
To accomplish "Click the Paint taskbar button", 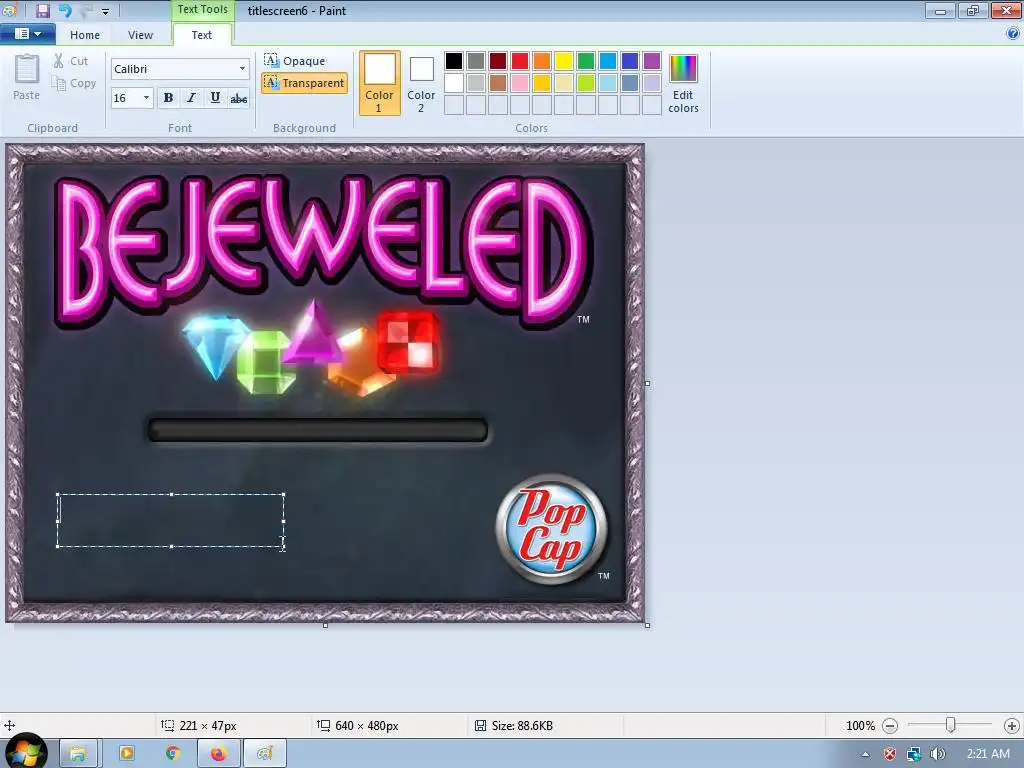I will tap(264, 754).
